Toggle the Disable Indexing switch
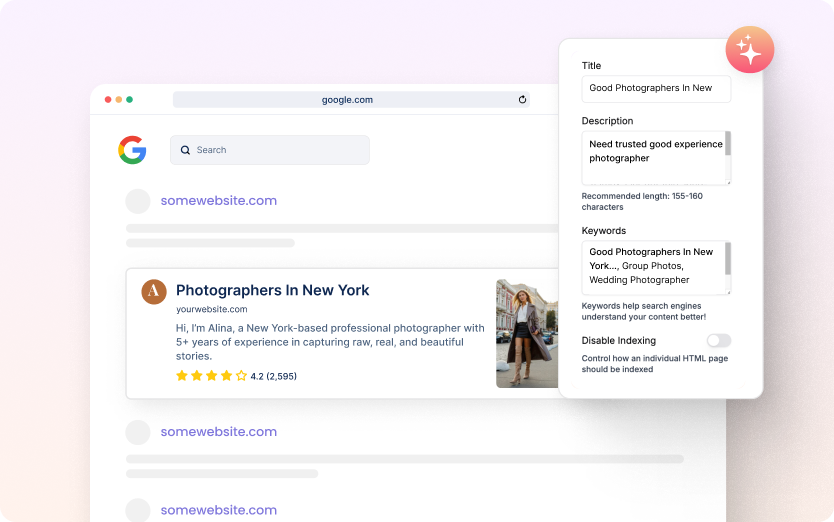Viewport: 834px width, 522px height. [718, 341]
